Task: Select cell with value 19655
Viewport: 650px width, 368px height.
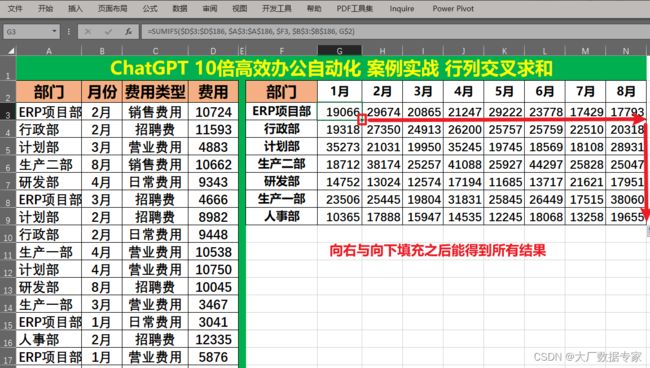Action: [626, 217]
